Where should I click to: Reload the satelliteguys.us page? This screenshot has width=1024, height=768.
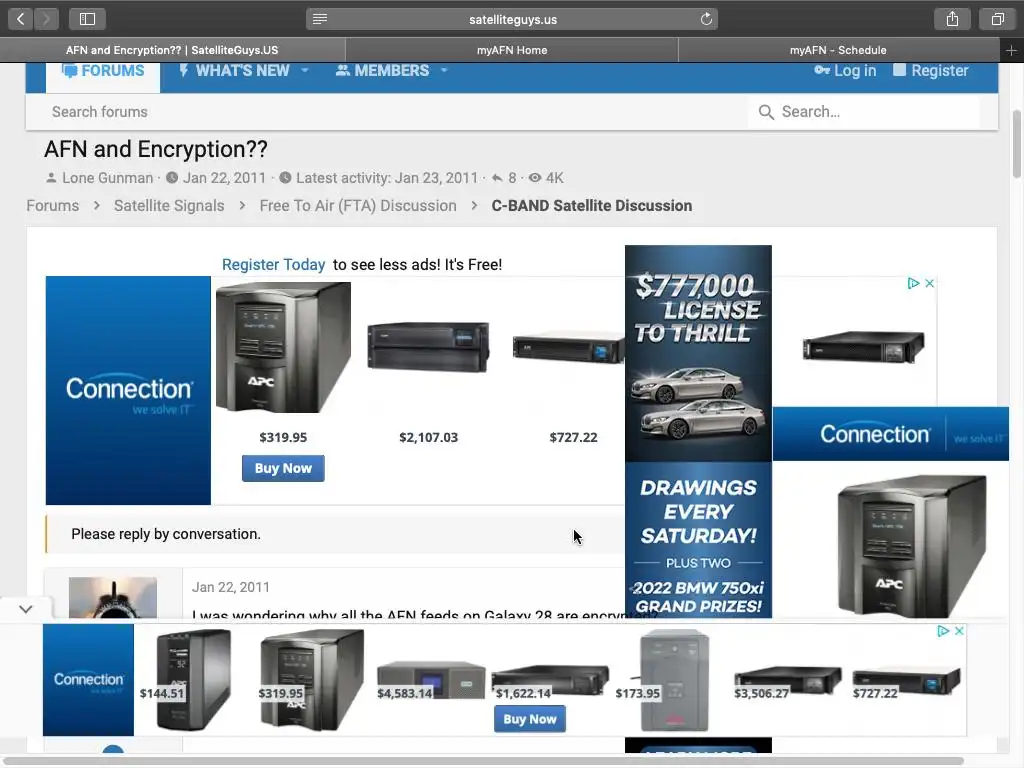point(706,19)
